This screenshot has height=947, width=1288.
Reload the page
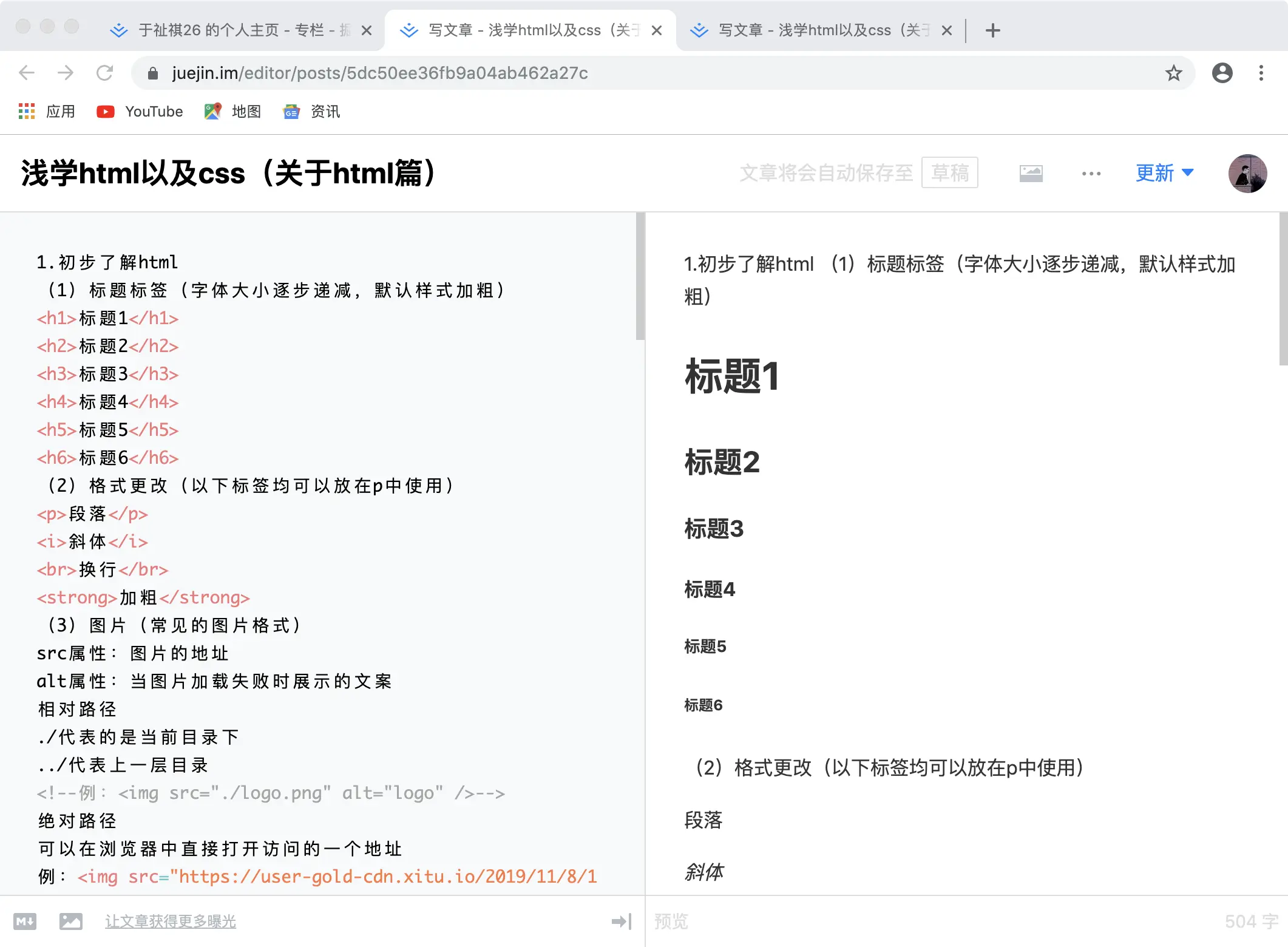tap(104, 73)
